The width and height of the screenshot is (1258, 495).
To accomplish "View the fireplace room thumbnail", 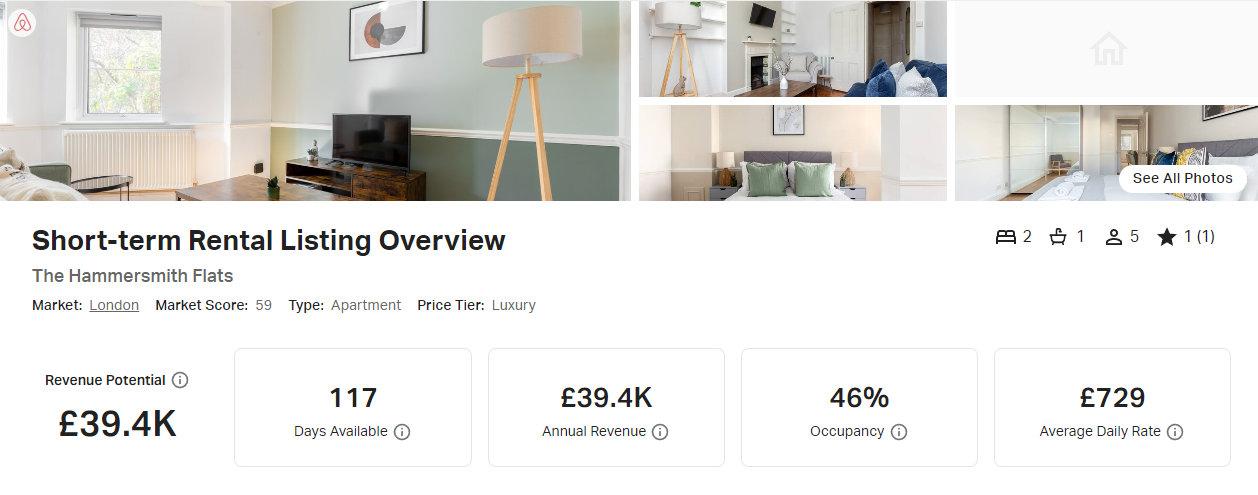I will tap(793, 48).
